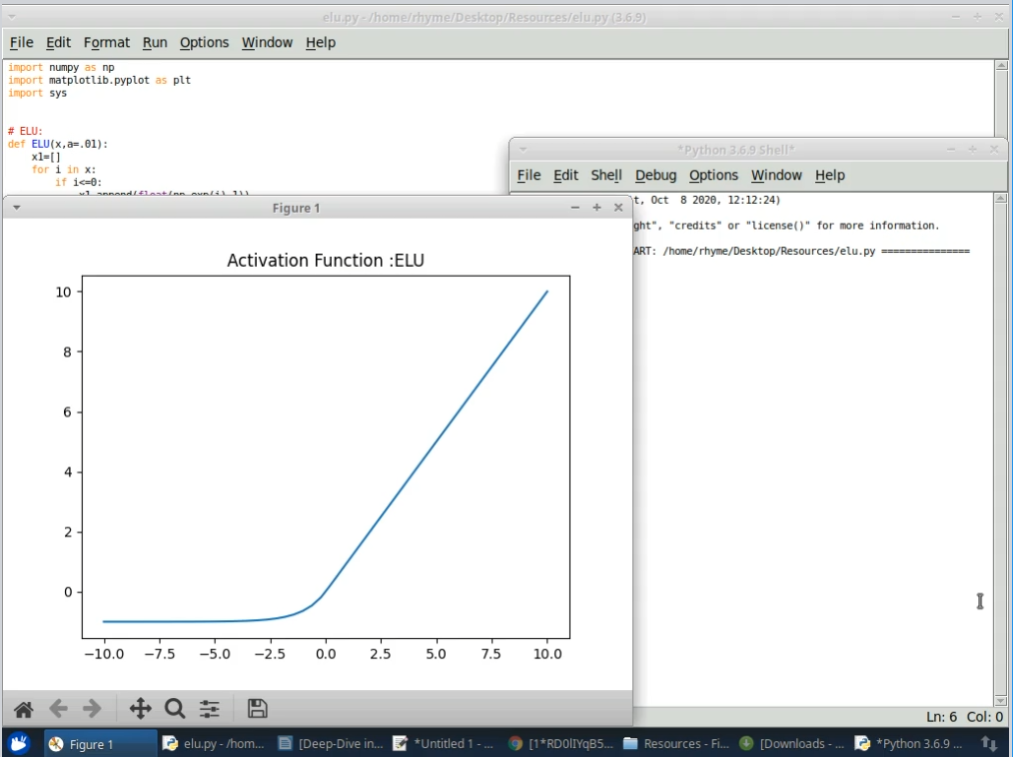The image size is (1013, 757).
Task: Activate the Zoom-to-rectangle magnifier tool
Action: 175,708
